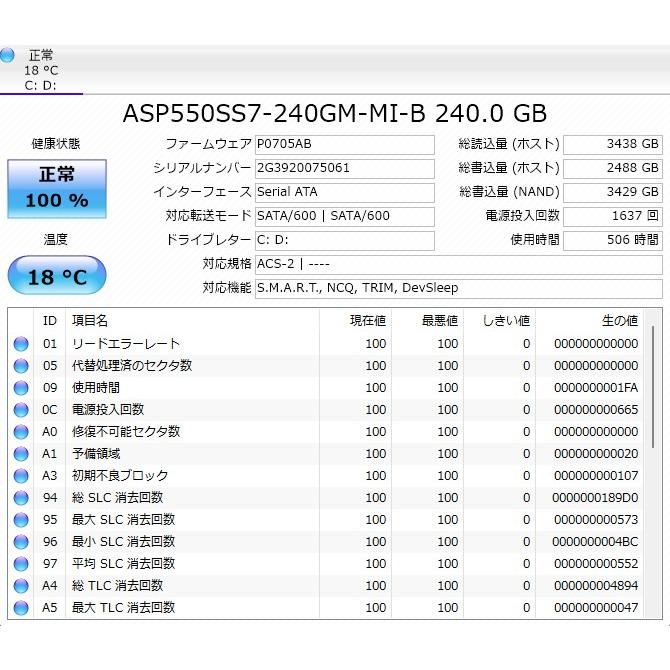Select the 総 SLC 消去回数 attribute name
Image resolution: width=670 pixels, height=670 pixels.
118,497
